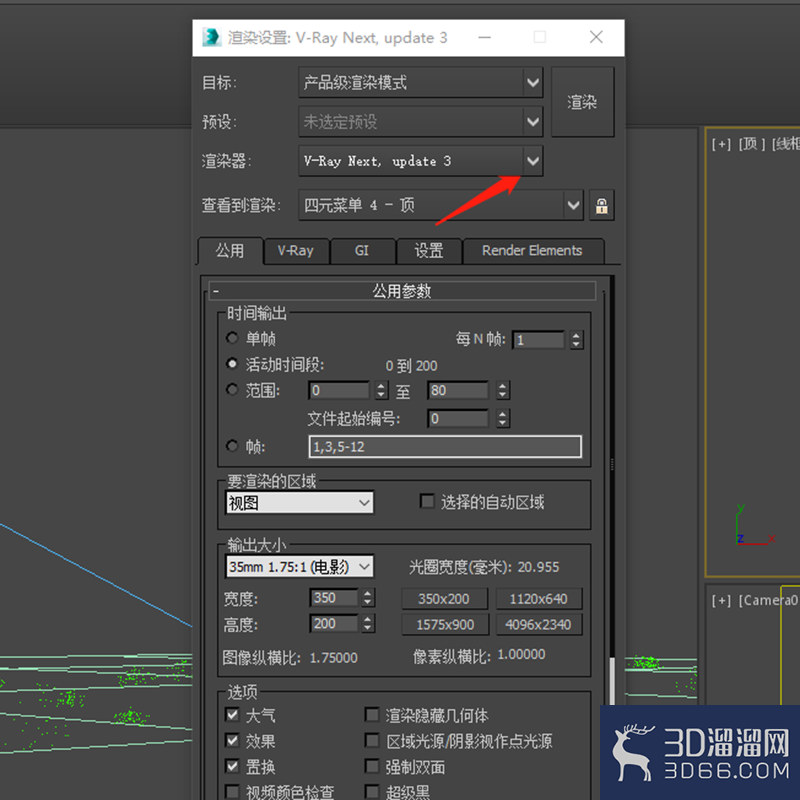Toggle the 置换 checkbox
The height and width of the screenshot is (800, 800).
pyautogui.click(x=232, y=766)
